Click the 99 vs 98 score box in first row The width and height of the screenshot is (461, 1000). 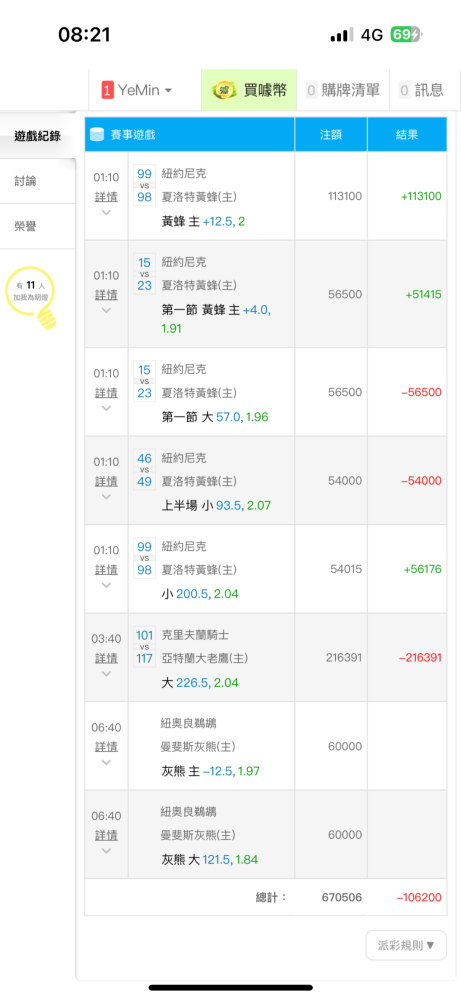(x=145, y=186)
